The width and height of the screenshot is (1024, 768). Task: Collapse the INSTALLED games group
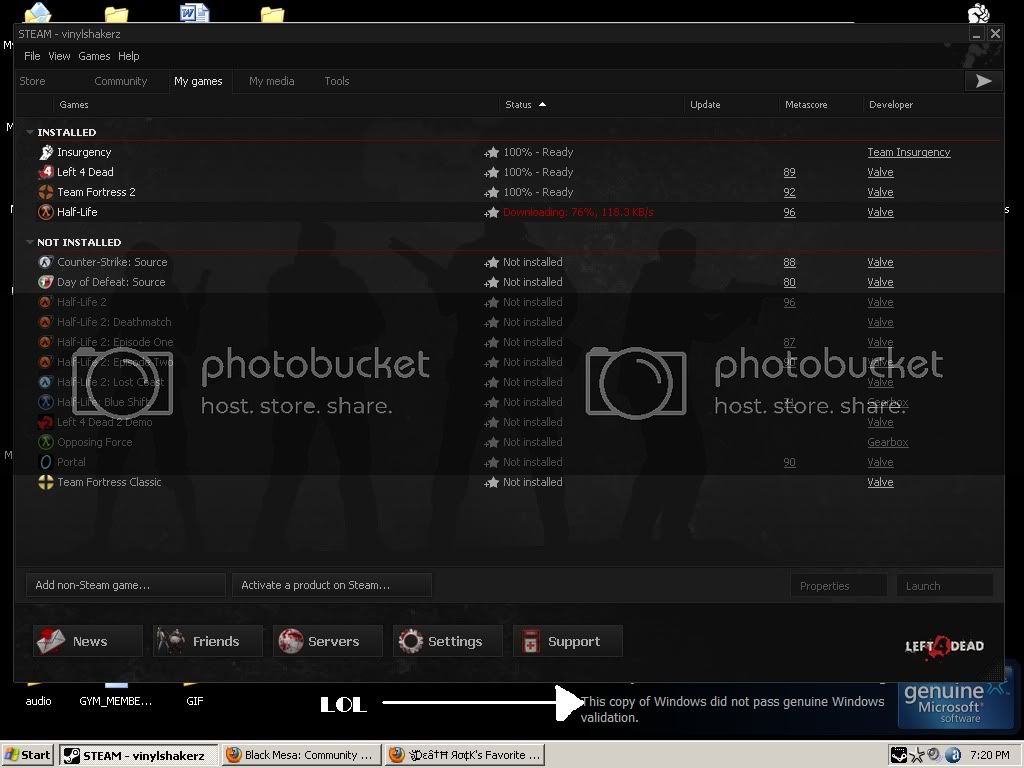pyautogui.click(x=30, y=132)
